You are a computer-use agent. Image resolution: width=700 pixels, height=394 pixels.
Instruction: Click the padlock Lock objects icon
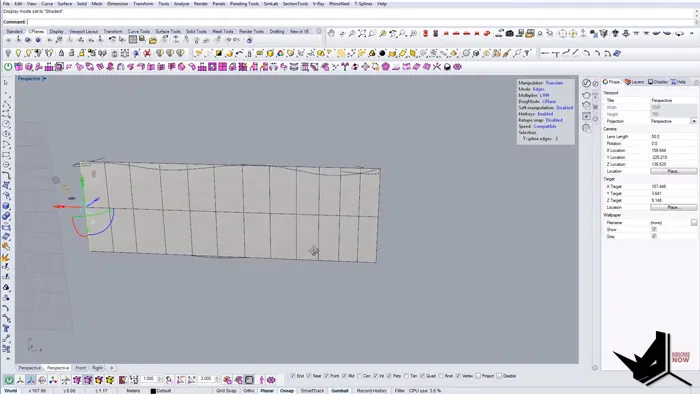click(62, 53)
